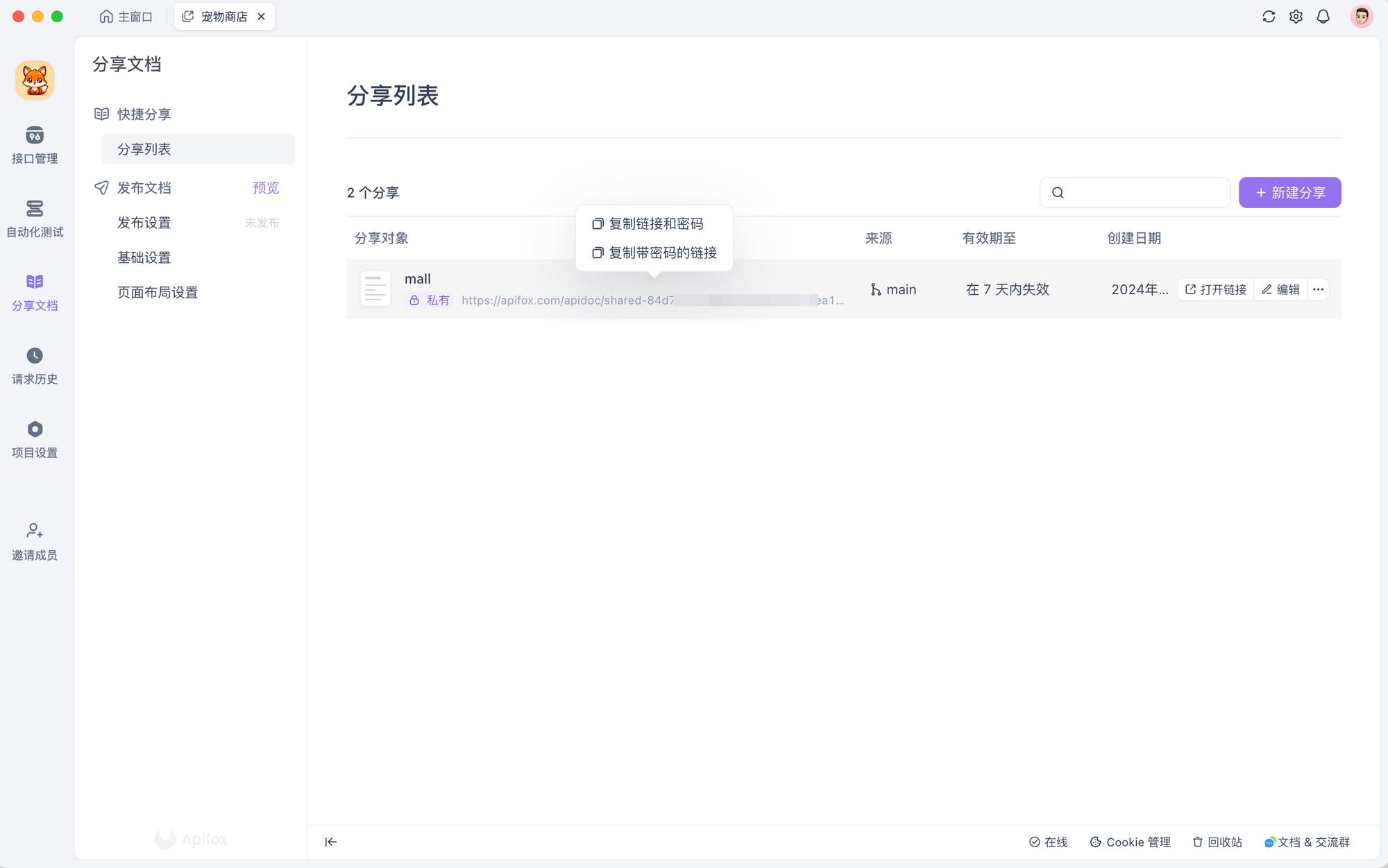The image size is (1388, 868).
Task: Open 接口管理 in the sidebar
Action: [x=35, y=144]
